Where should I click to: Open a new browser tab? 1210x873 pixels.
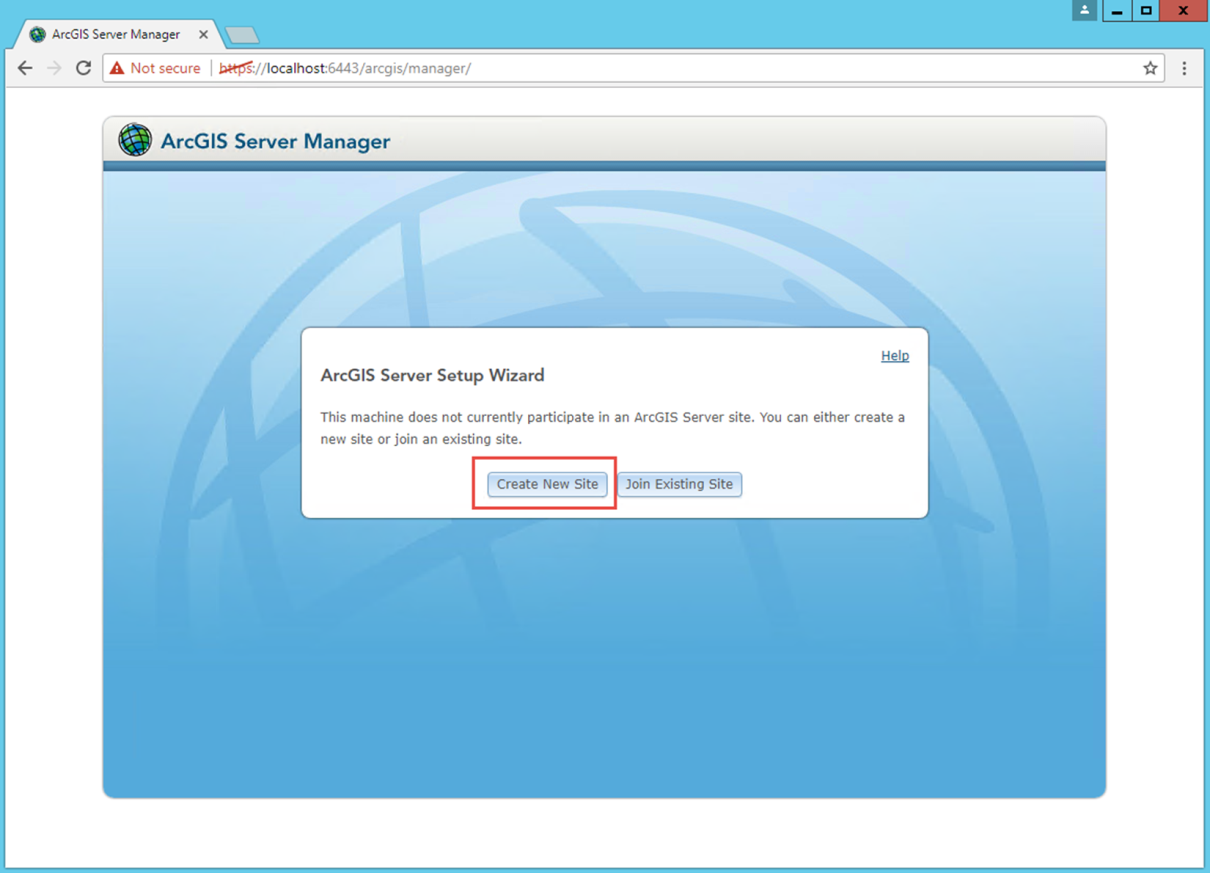(242, 36)
